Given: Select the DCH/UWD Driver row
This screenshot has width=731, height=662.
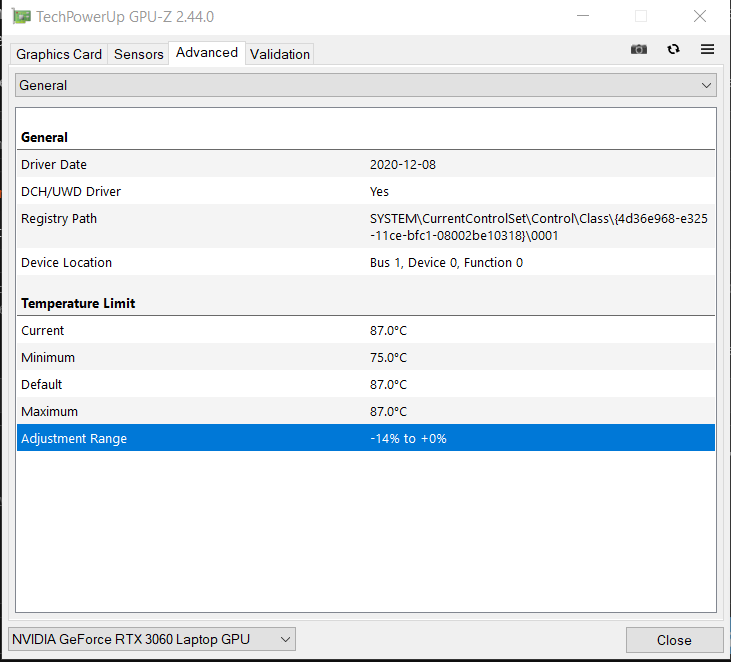Looking at the screenshot, I should pos(366,192).
